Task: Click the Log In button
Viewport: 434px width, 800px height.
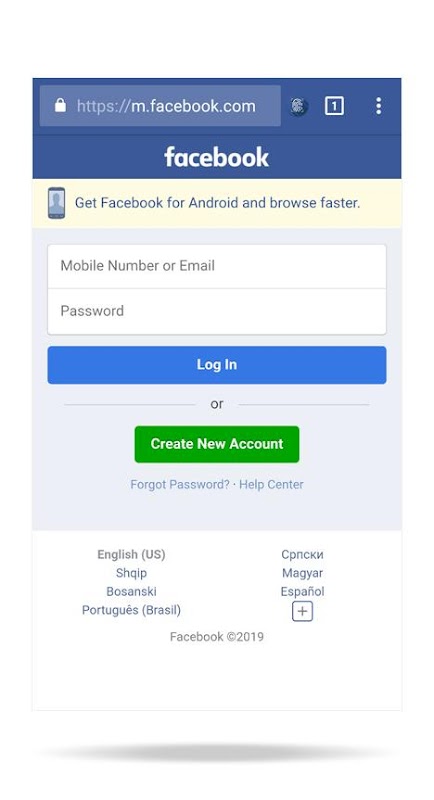Action: point(217,365)
